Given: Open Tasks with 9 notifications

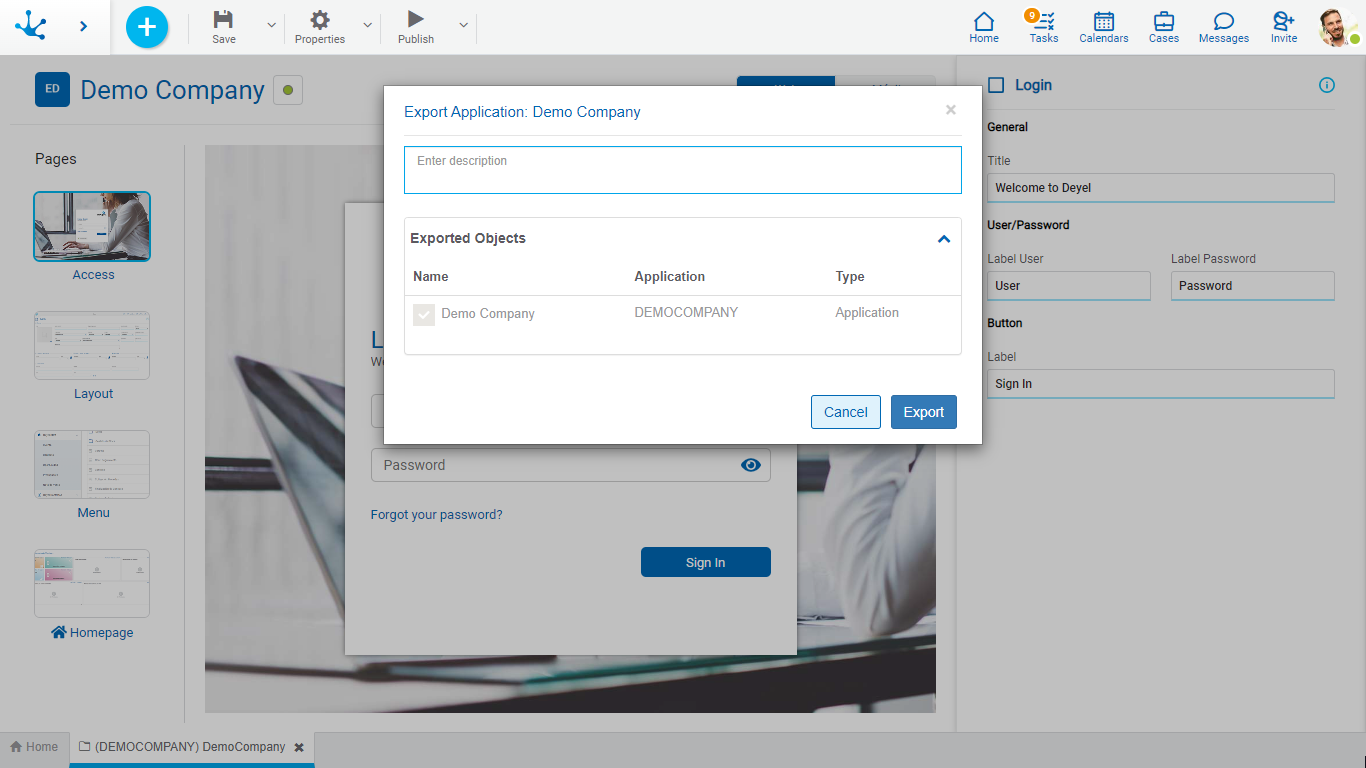Looking at the screenshot, I should click(x=1043, y=27).
